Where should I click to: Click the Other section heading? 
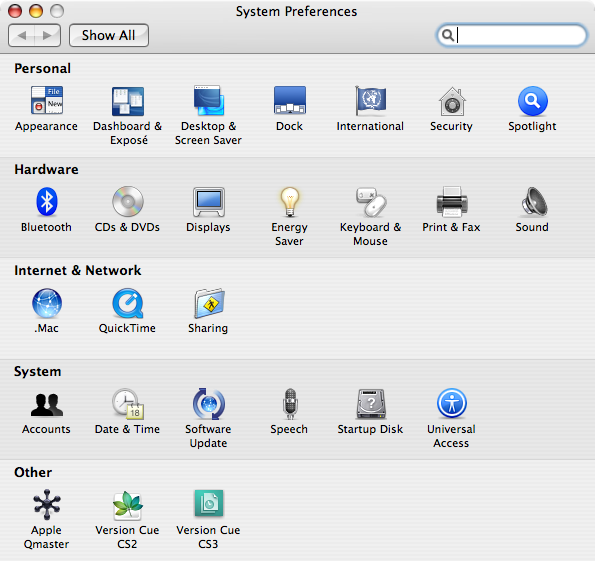point(33,472)
